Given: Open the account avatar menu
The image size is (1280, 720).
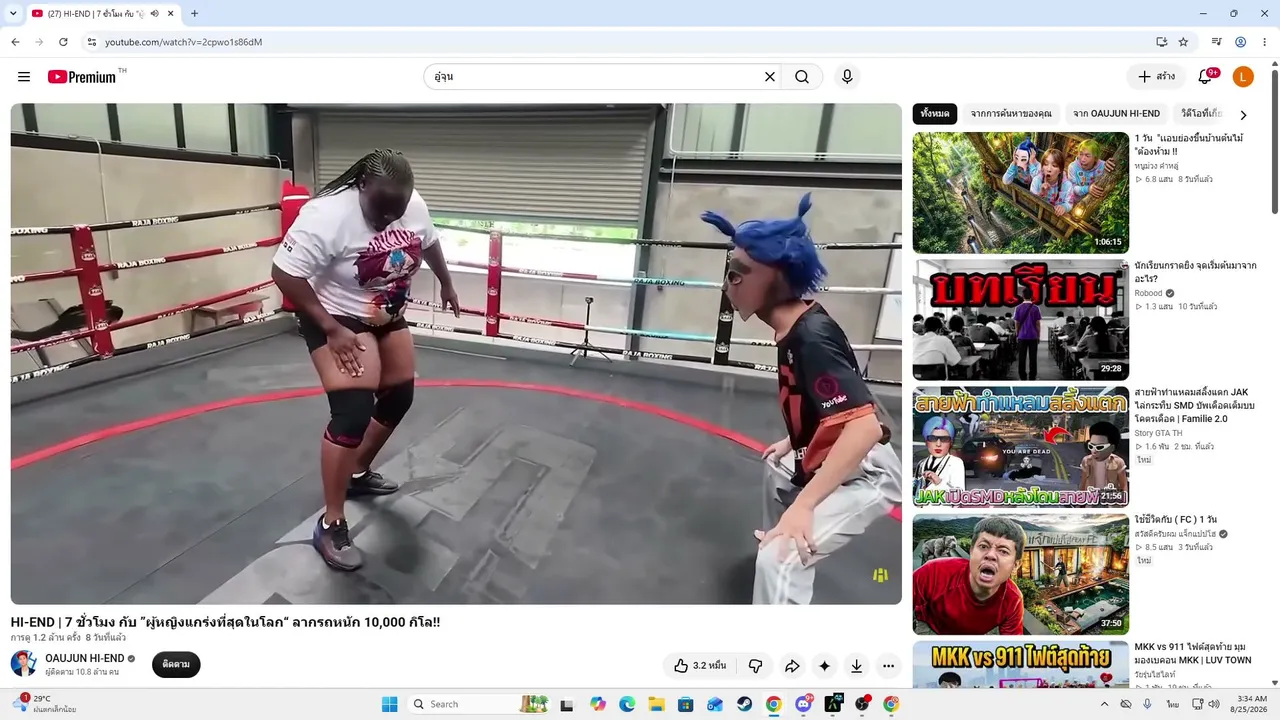Looking at the screenshot, I should (x=1243, y=77).
